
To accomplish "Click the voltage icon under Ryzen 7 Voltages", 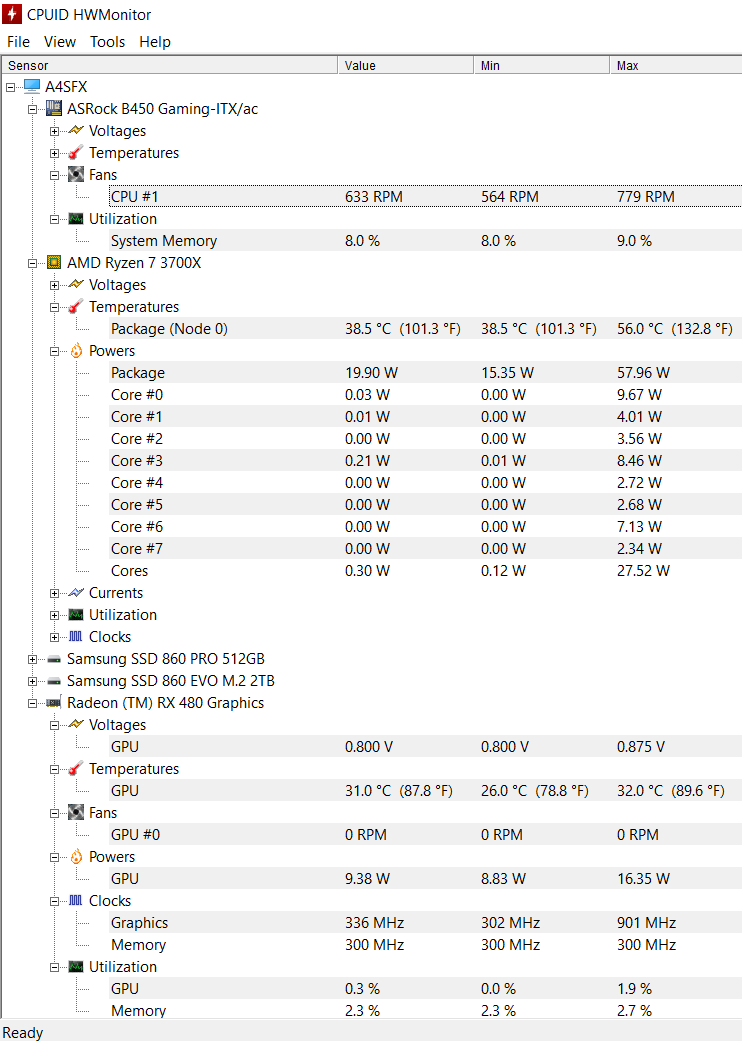I will [76, 284].
